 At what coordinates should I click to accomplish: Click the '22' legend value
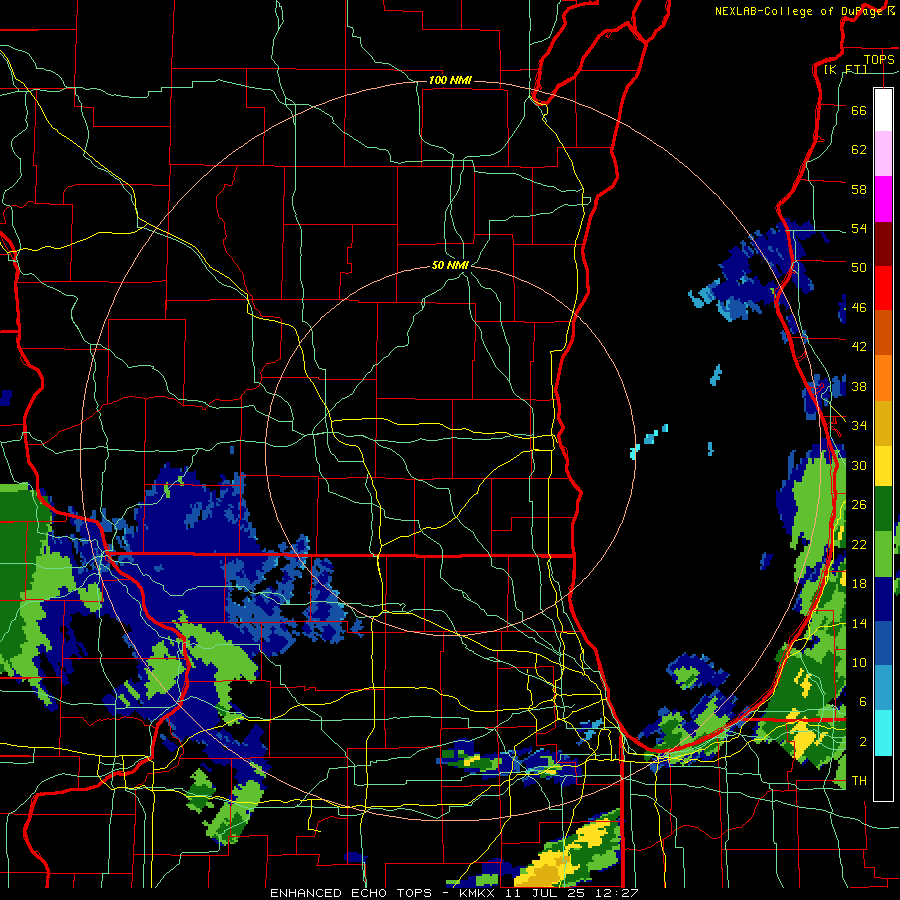pyautogui.click(x=859, y=544)
